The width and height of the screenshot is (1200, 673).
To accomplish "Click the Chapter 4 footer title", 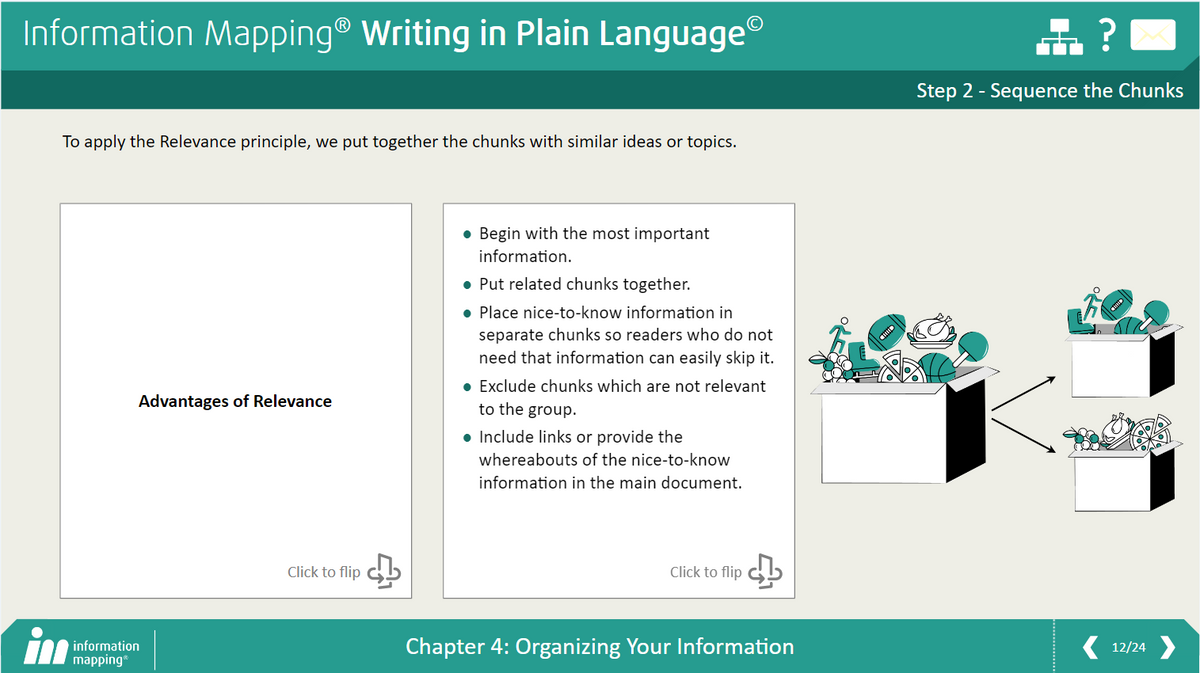I will 600,647.
